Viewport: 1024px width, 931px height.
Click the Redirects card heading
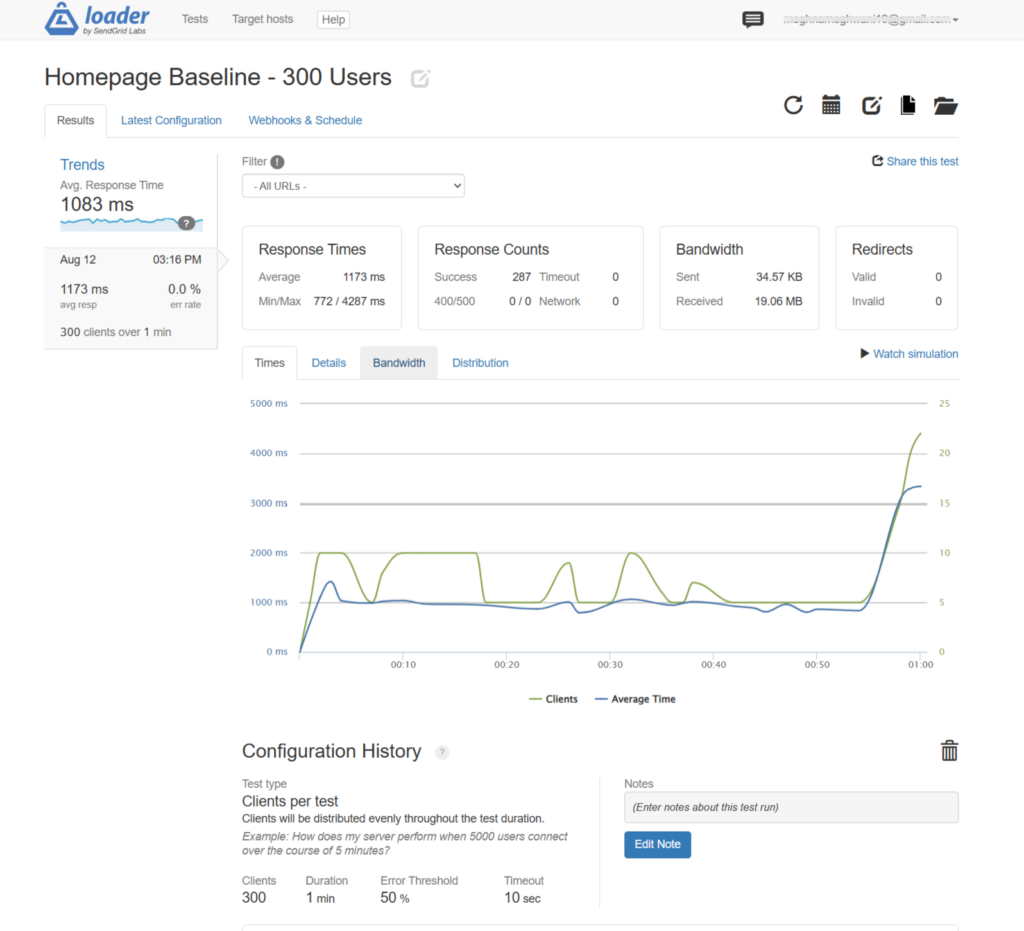pyautogui.click(x=882, y=249)
